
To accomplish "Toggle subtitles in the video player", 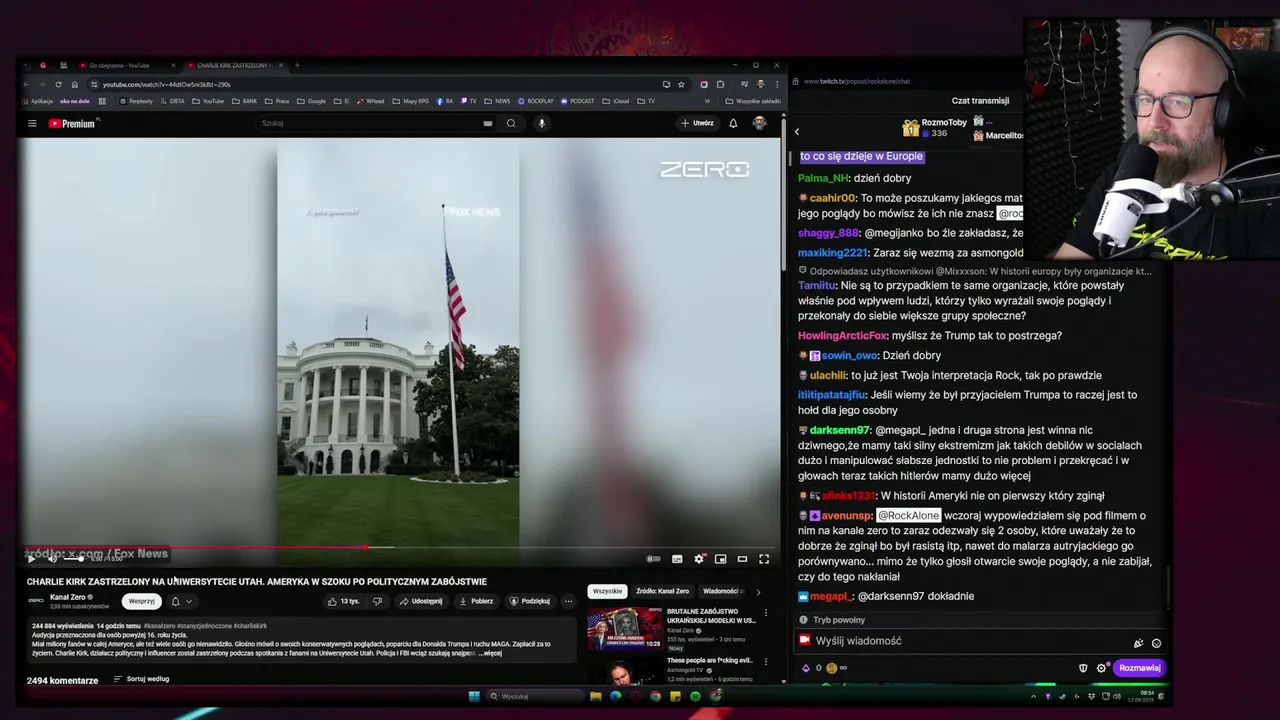I will click(677, 559).
